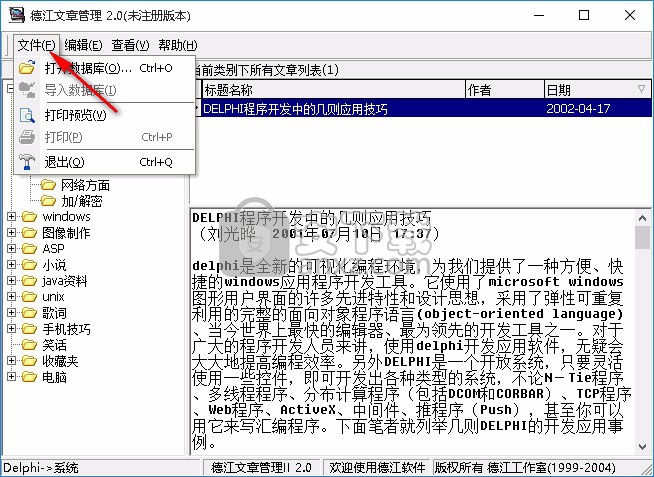The width and height of the screenshot is (654, 477).
Task: Open the 查看(V) menu
Action: click(x=130, y=45)
